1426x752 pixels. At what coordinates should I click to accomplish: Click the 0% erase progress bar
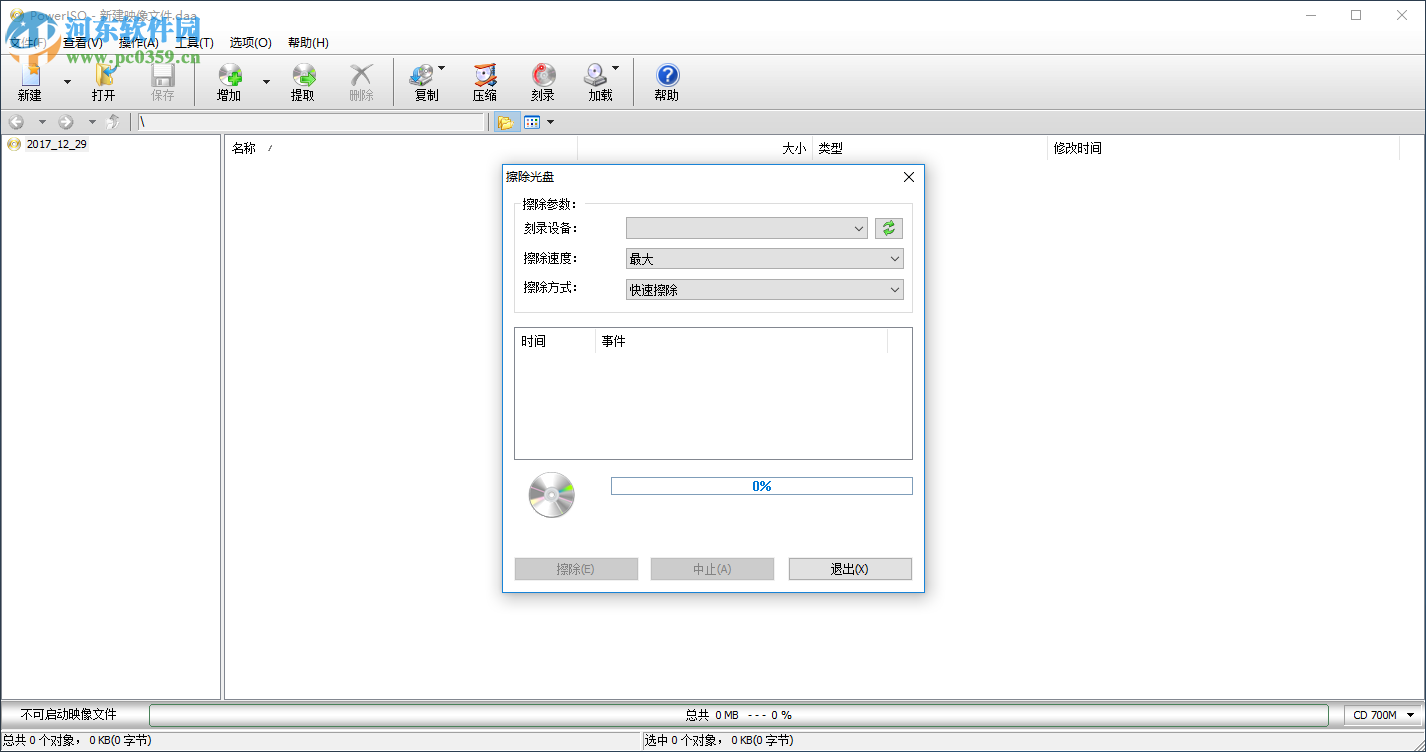click(x=762, y=486)
